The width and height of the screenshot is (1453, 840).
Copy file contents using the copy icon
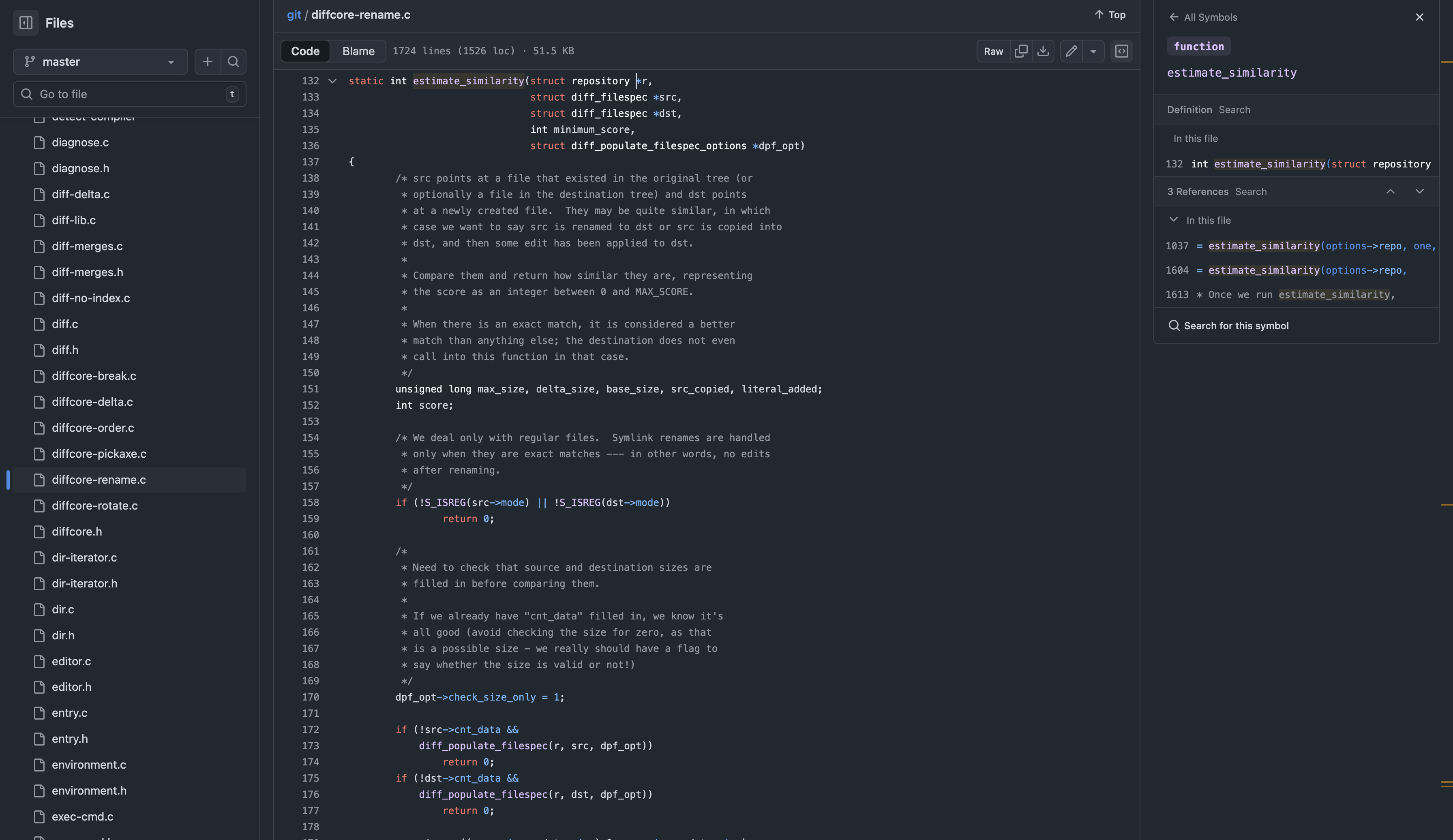pos(1021,51)
